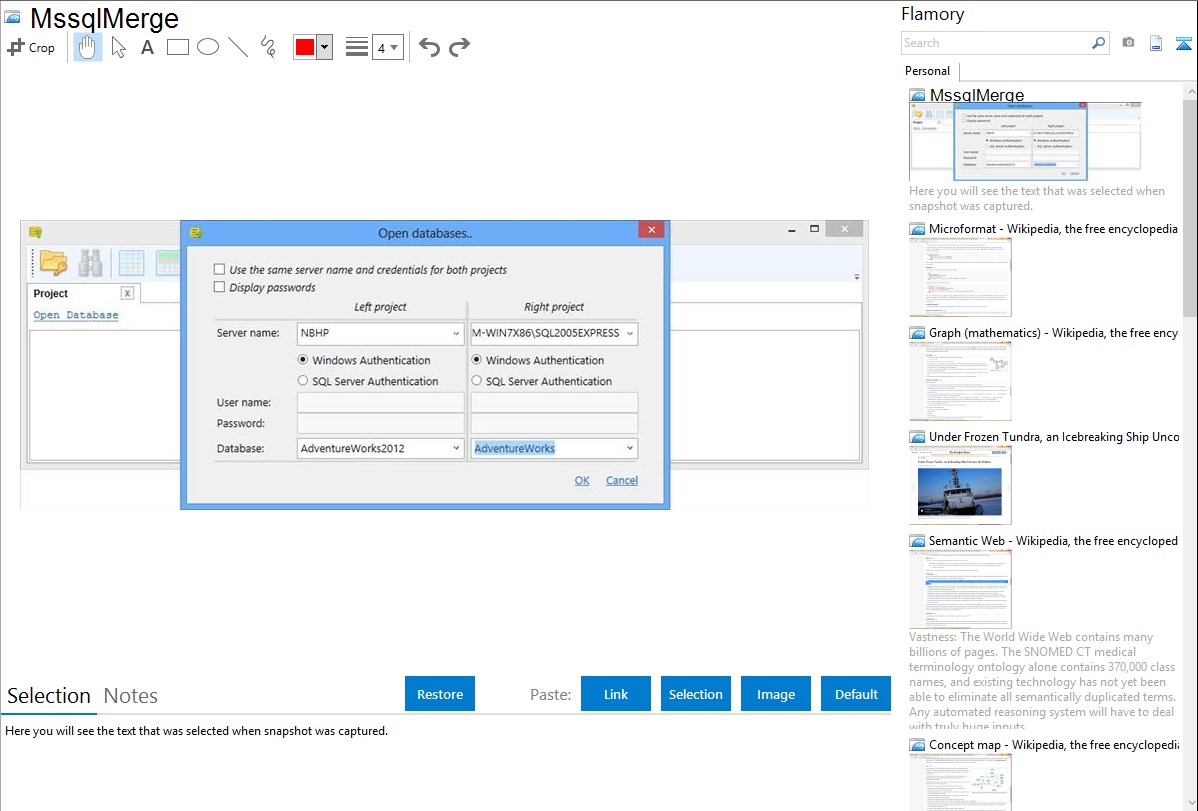This screenshot has width=1198, height=811.
Task: Click the toolbar overflow arrow
Action: tap(856, 277)
